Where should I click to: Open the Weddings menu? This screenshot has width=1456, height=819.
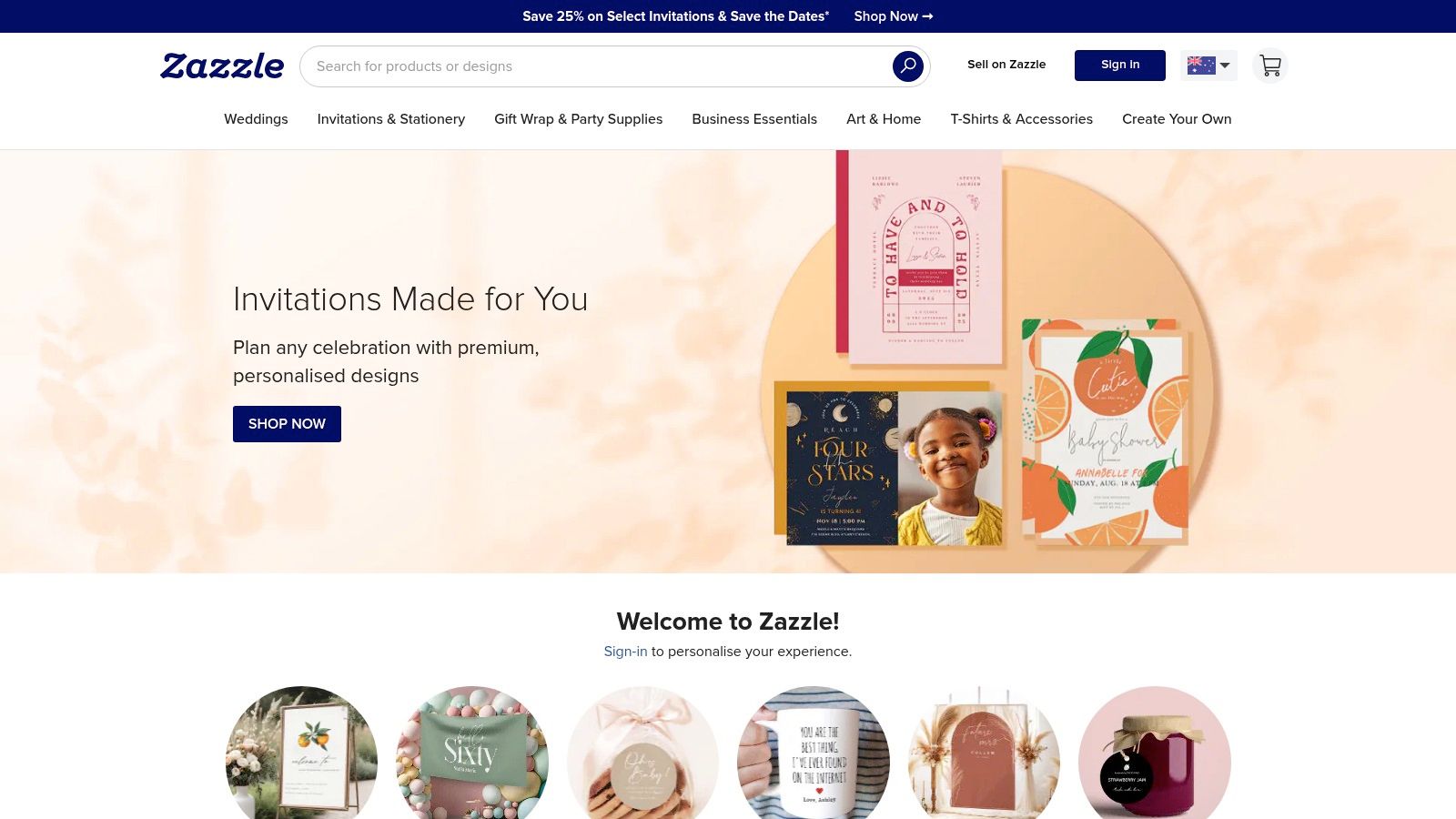[256, 119]
